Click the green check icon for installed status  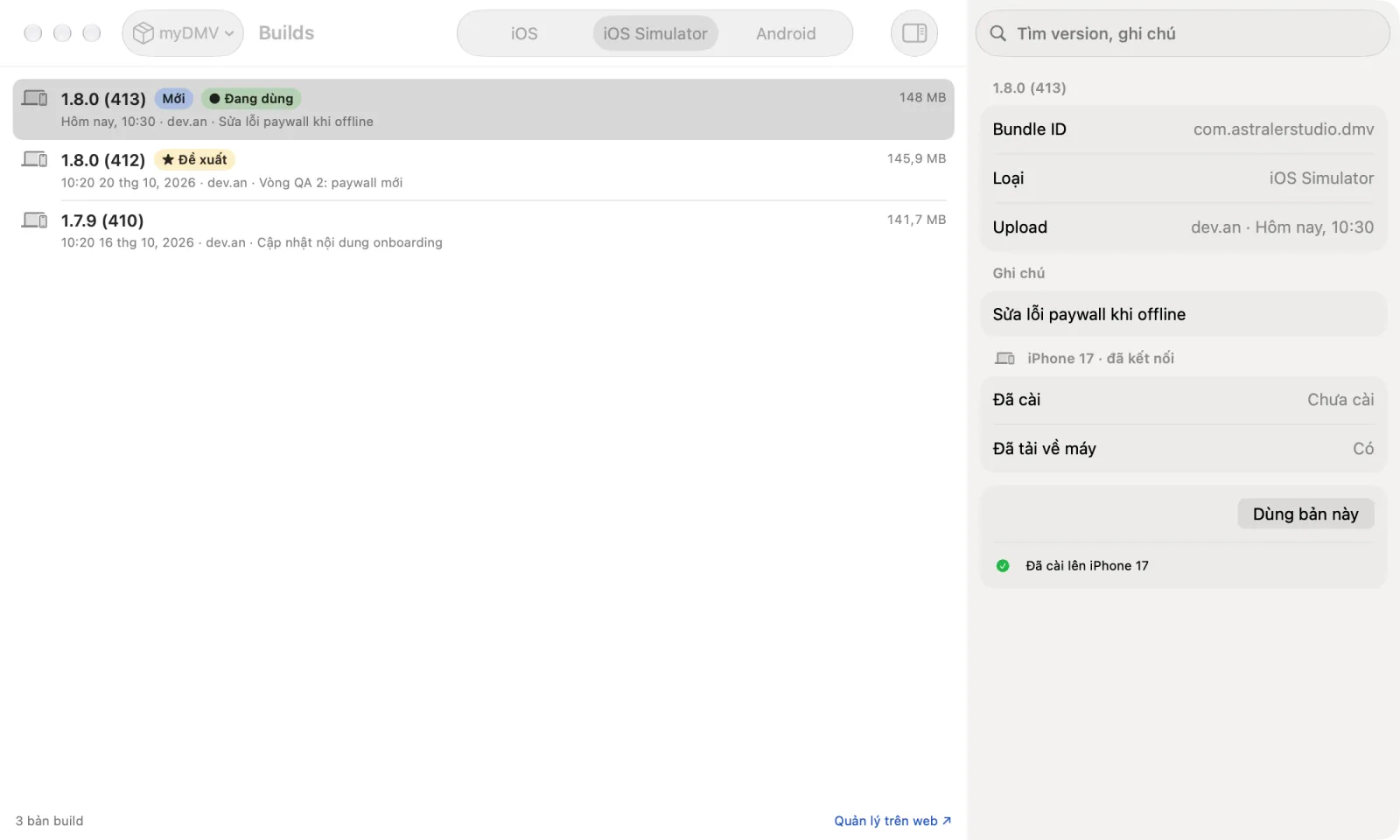click(x=1003, y=566)
